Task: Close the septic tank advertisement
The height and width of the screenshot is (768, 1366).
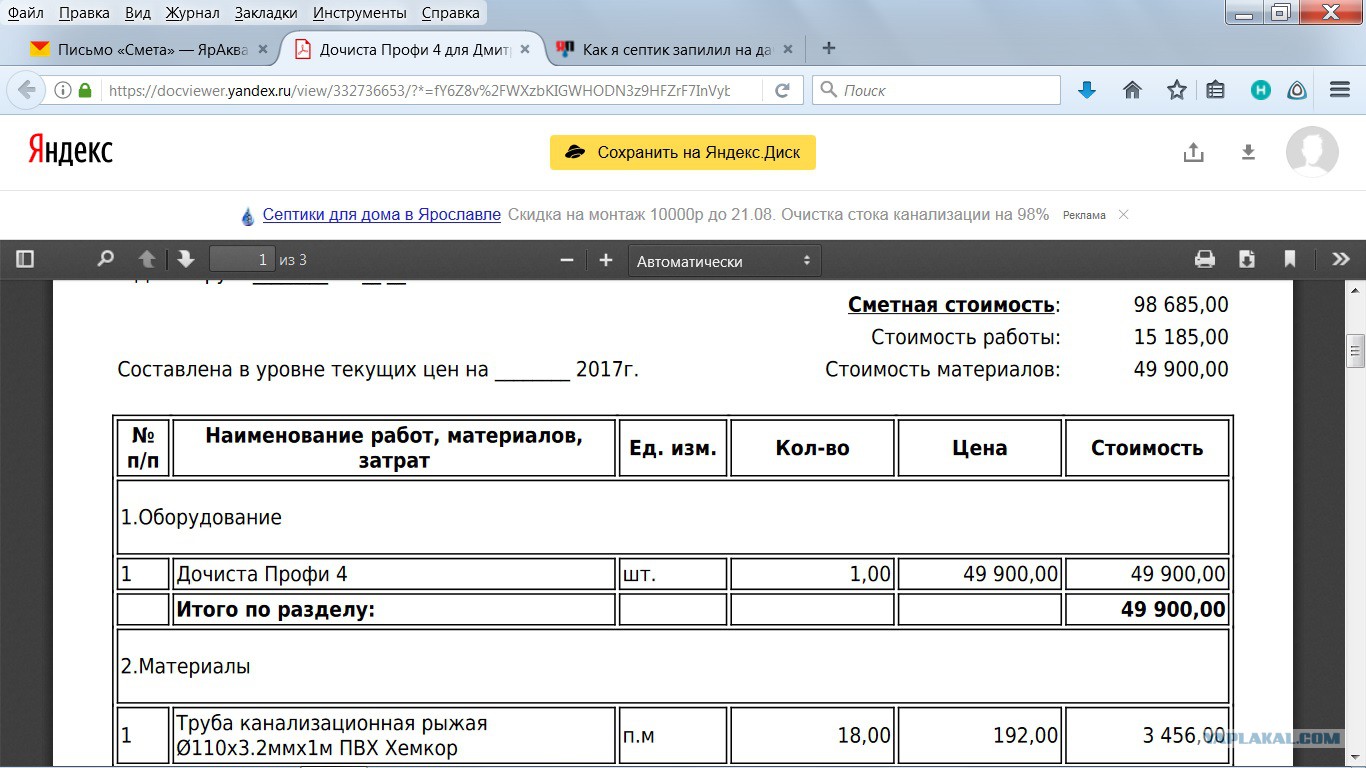Action: point(1123,215)
